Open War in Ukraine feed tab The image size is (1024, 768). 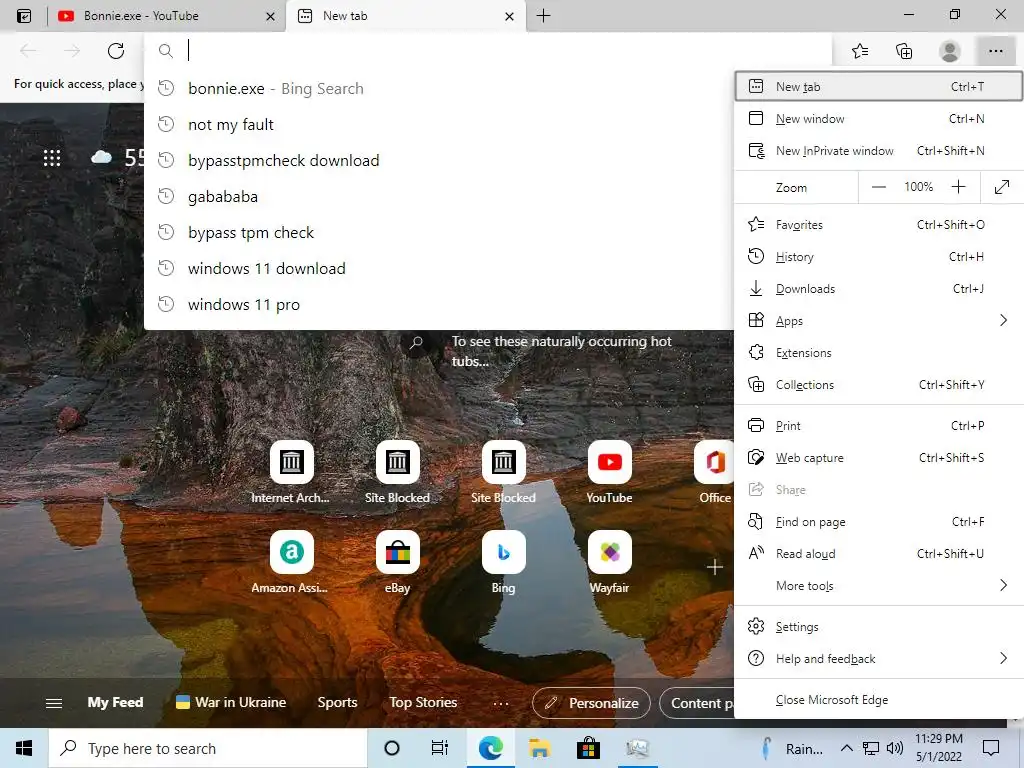pyautogui.click(x=231, y=703)
